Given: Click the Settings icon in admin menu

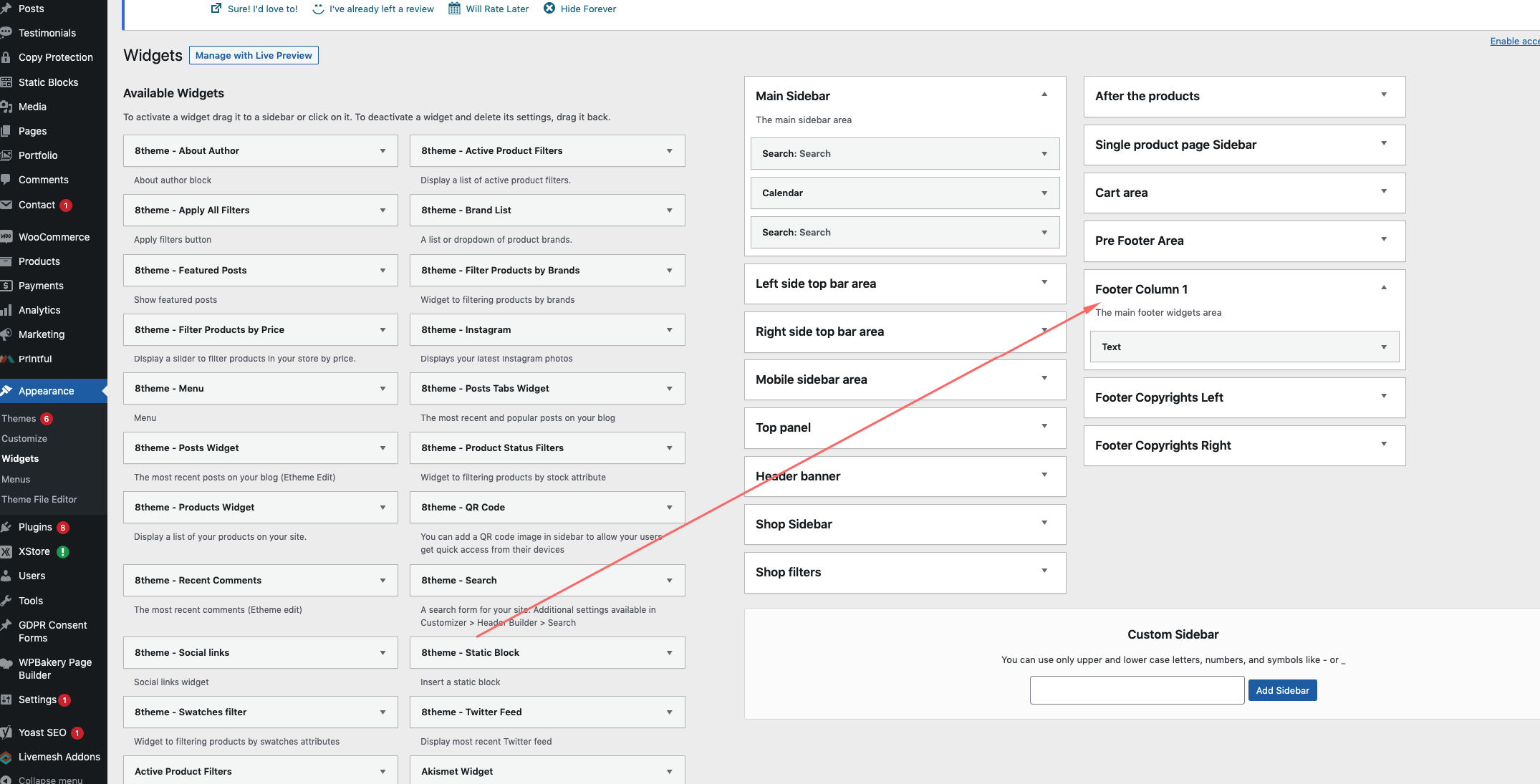Looking at the screenshot, I should pos(6,700).
